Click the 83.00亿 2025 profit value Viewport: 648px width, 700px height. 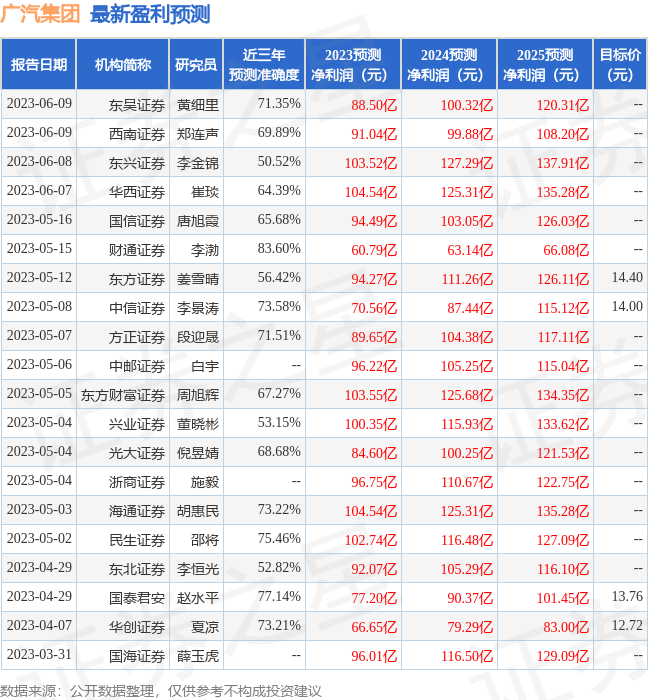tap(566, 628)
